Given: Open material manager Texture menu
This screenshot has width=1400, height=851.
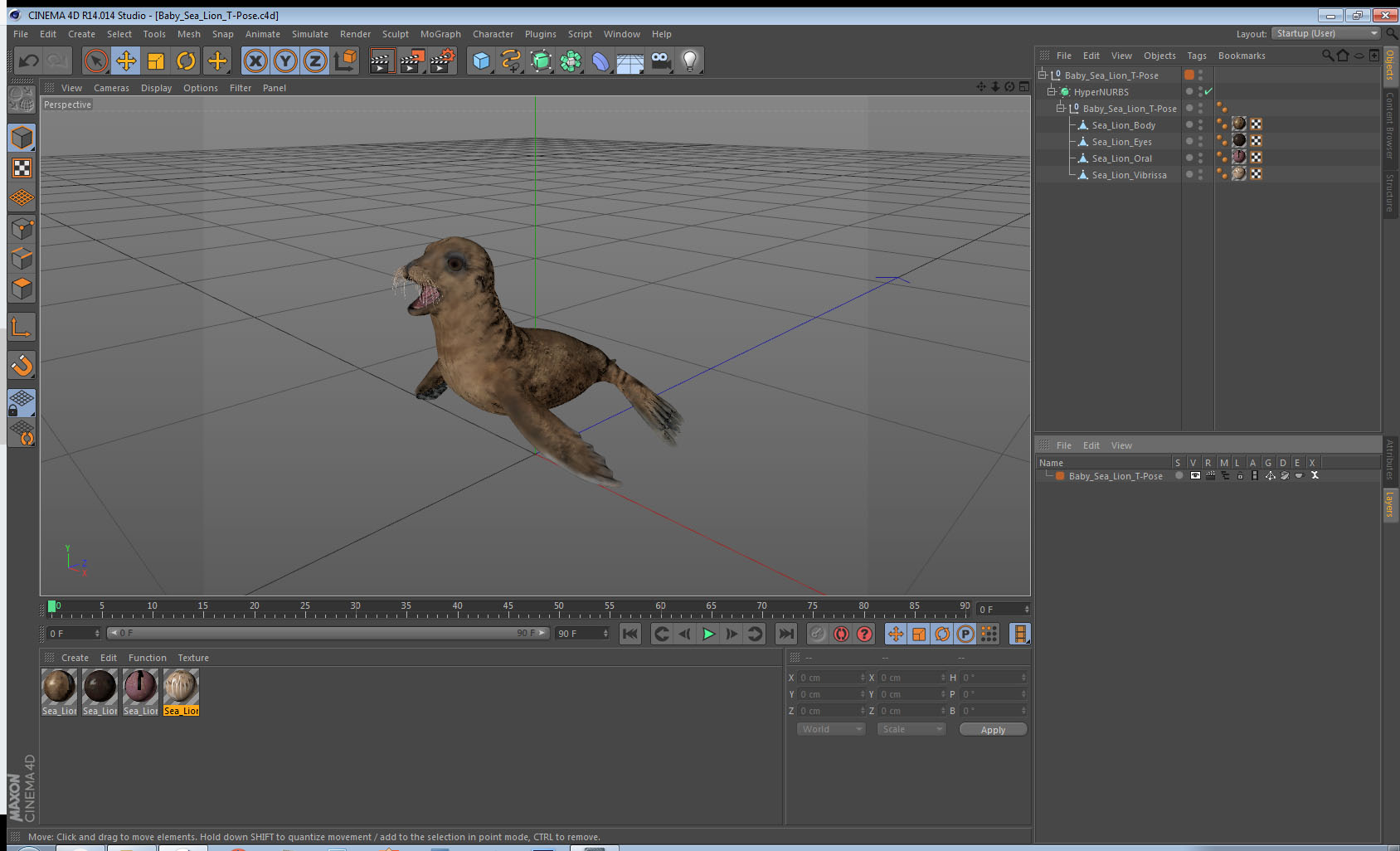Looking at the screenshot, I should coord(193,658).
